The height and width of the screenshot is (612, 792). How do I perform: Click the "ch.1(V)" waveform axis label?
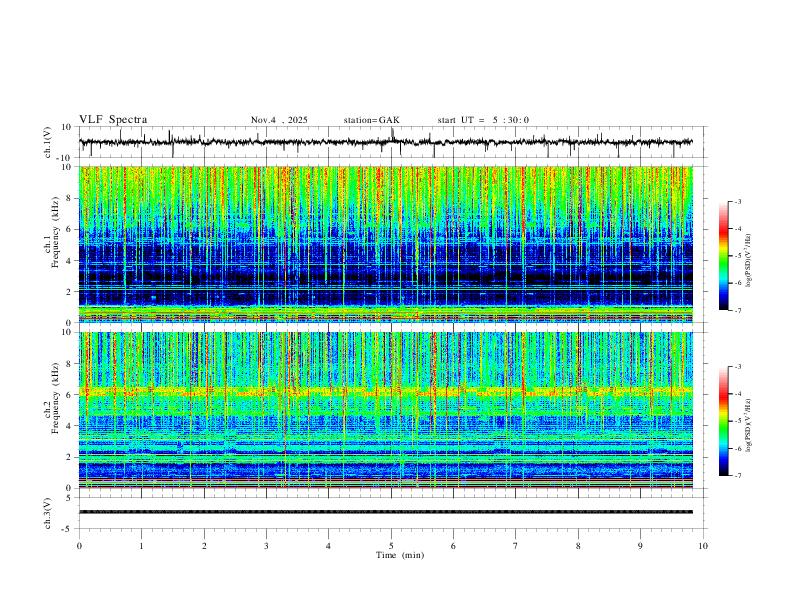coord(48,142)
